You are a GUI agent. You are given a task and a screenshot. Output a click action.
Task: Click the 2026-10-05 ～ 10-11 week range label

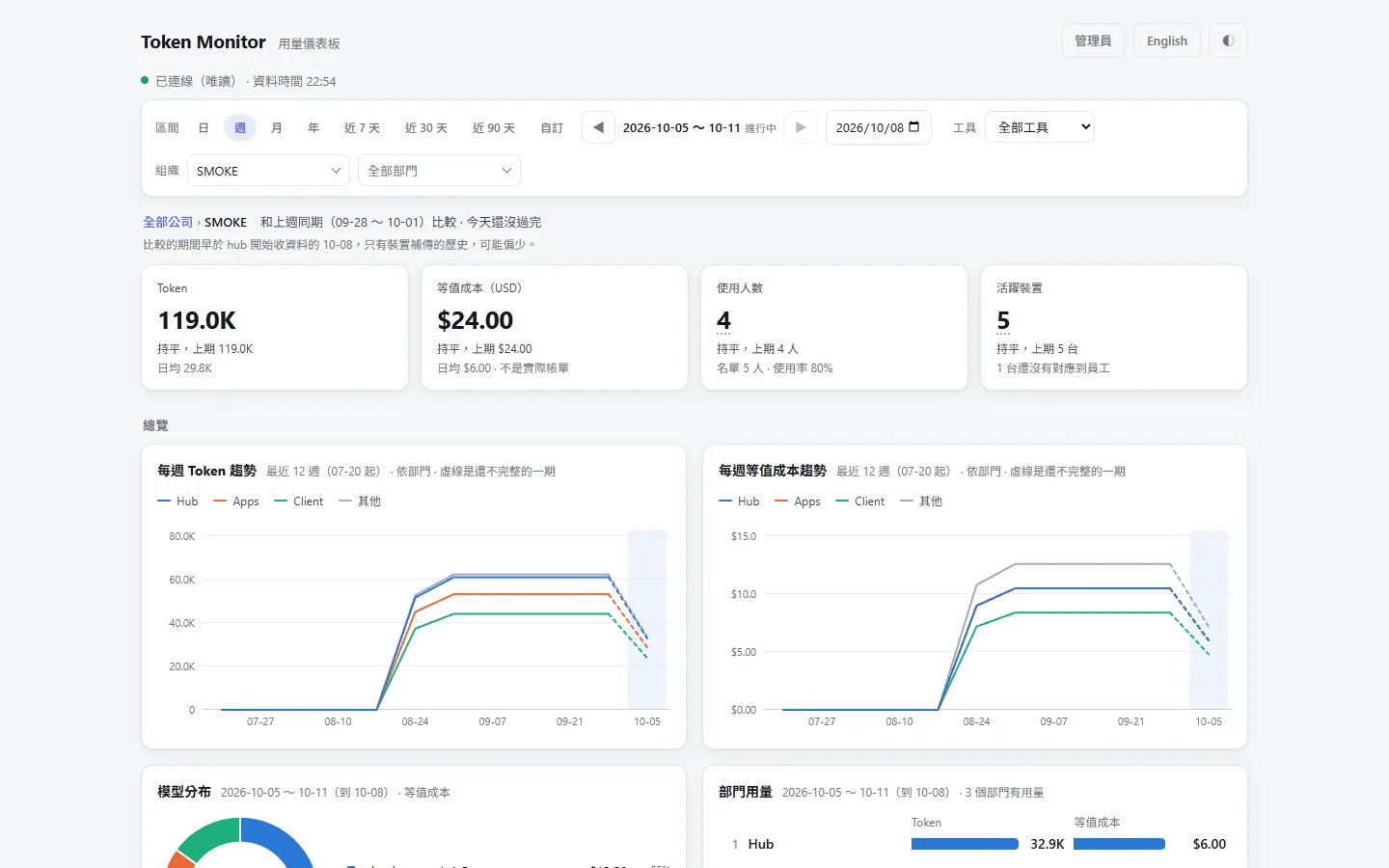pos(681,127)
